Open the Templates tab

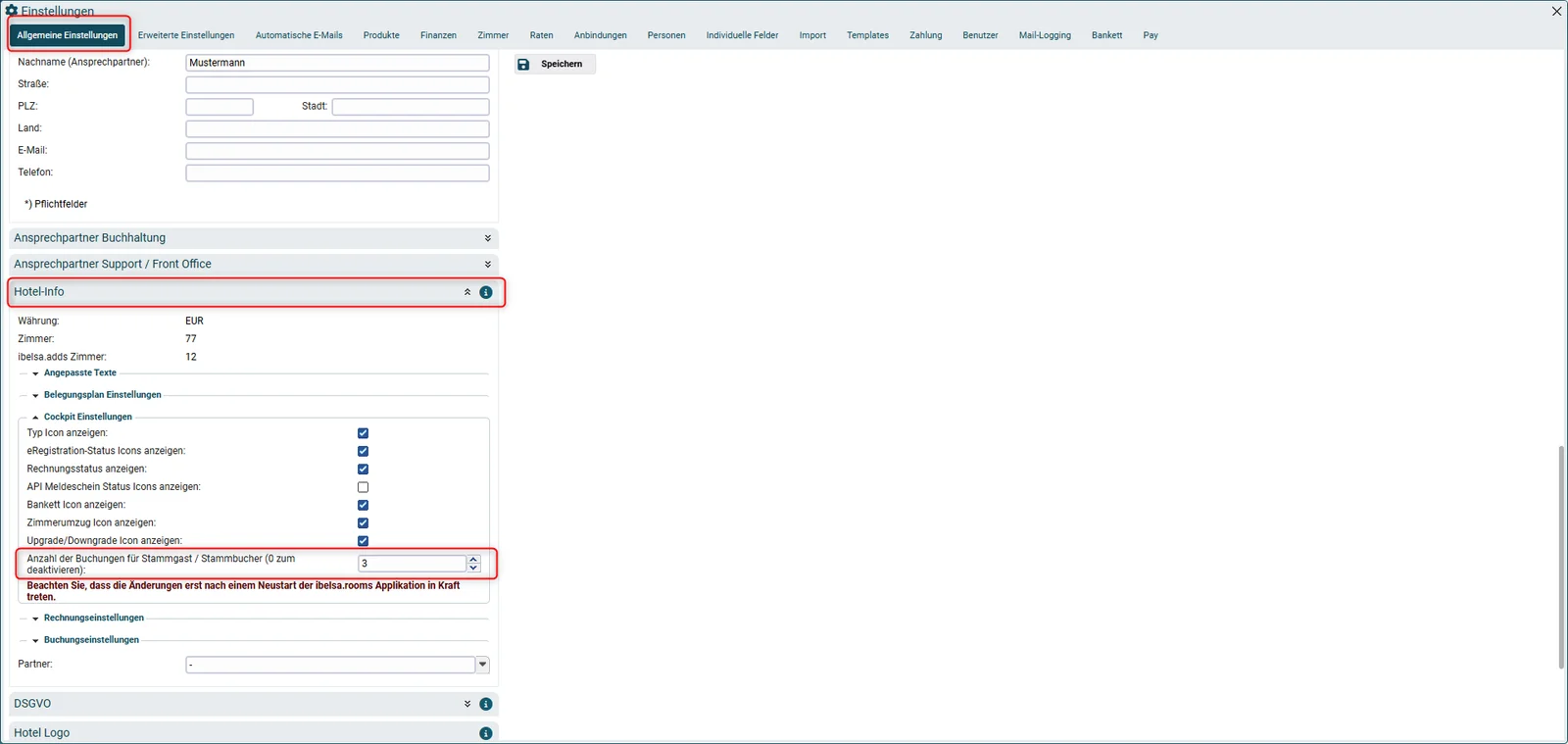click(867, 35)
